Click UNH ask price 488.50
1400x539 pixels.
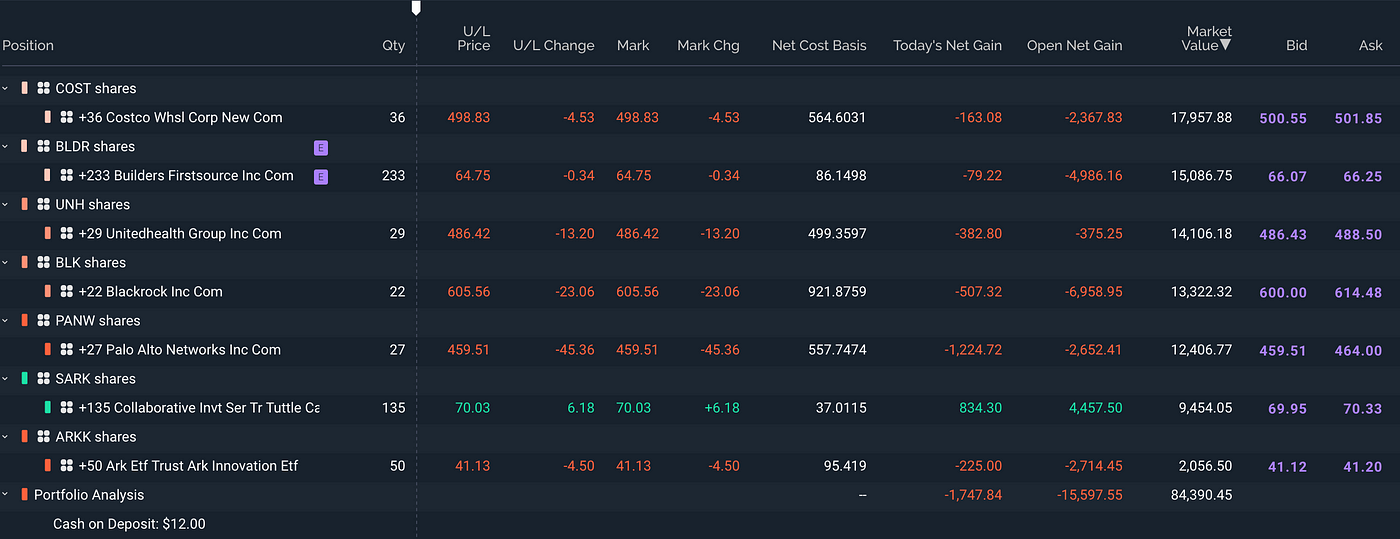coord(1358,234)
